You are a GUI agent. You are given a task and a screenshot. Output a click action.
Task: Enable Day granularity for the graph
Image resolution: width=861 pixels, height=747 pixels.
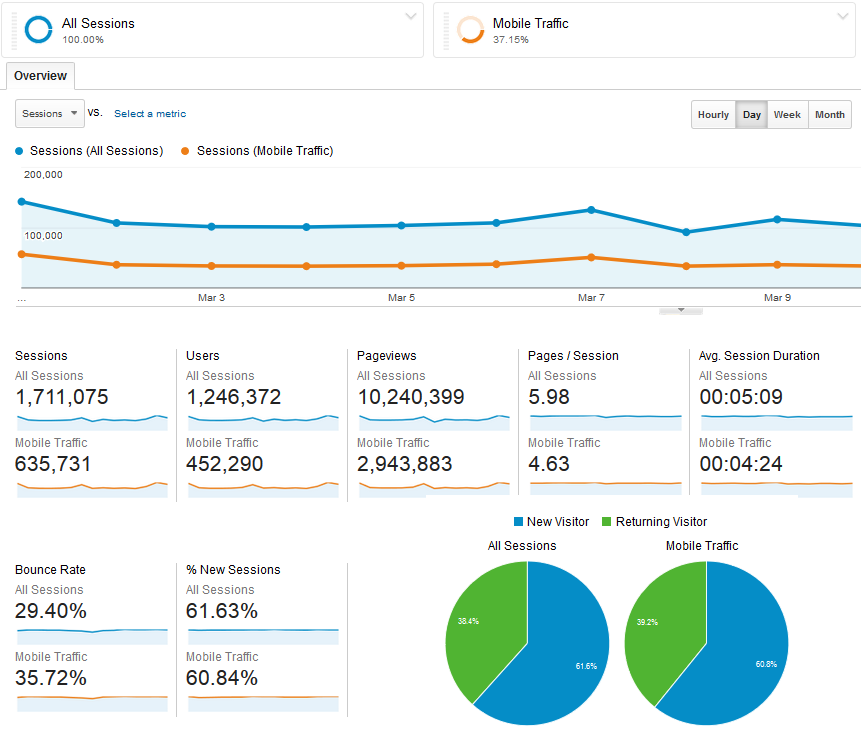751,114
